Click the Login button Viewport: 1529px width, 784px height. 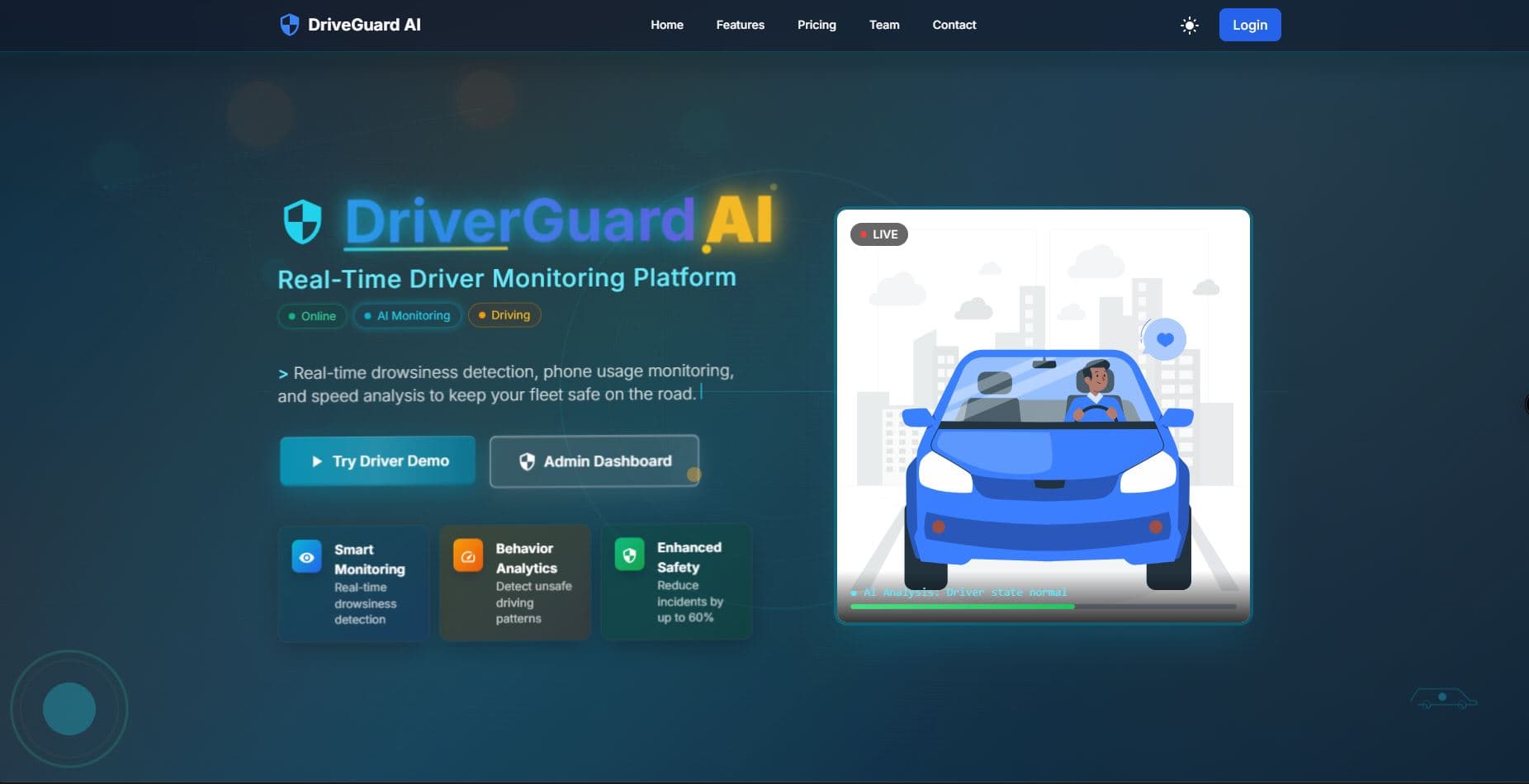point(1249,25)
